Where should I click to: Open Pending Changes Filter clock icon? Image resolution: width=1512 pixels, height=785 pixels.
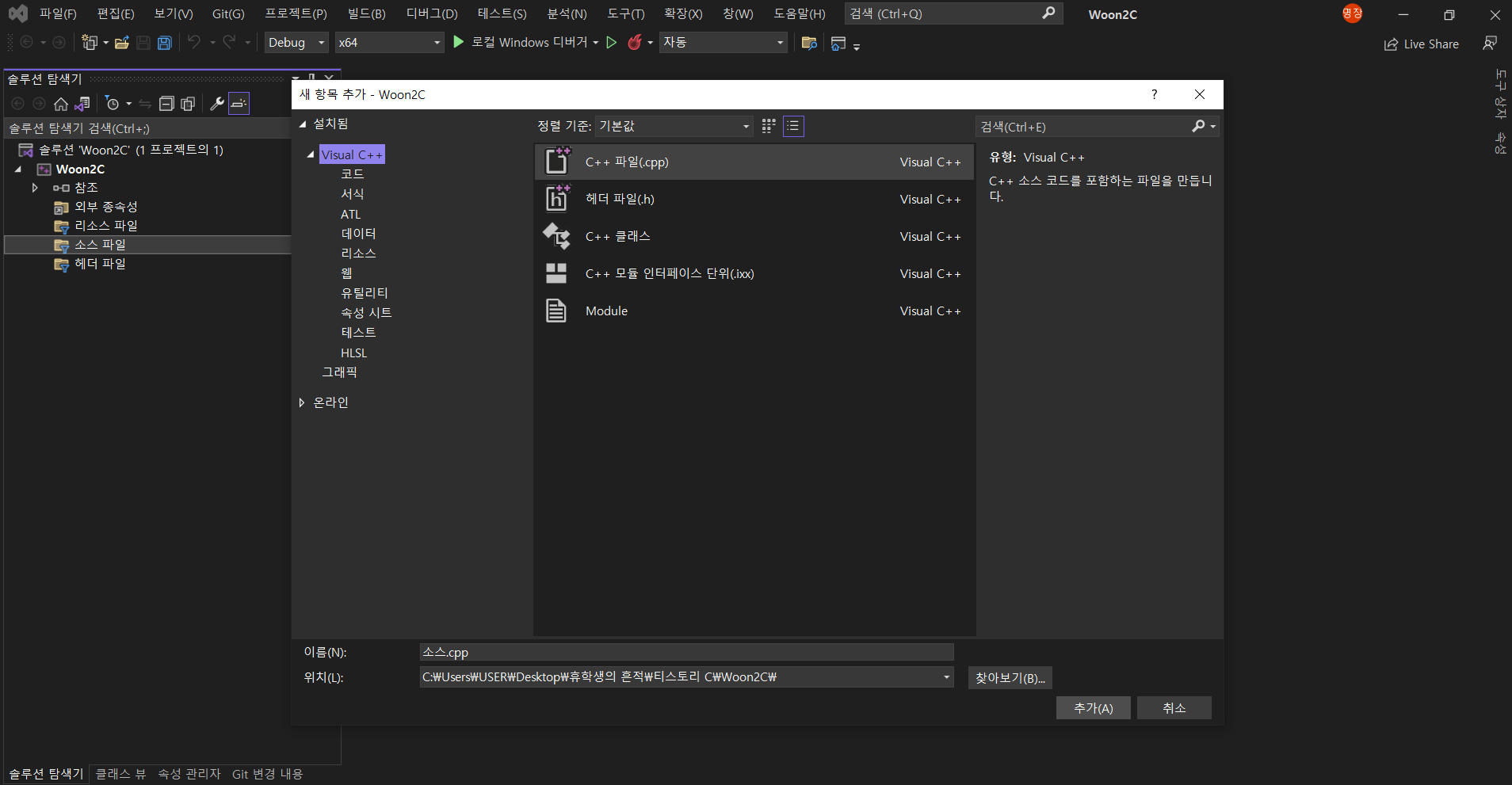click(113, 104)
